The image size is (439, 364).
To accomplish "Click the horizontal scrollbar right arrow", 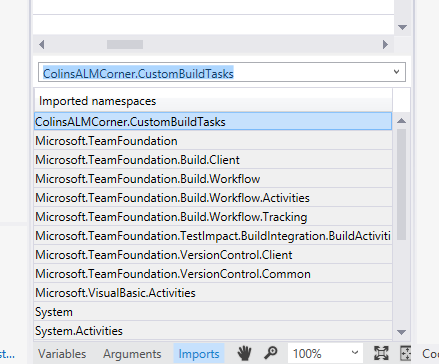I will [385, 44].
